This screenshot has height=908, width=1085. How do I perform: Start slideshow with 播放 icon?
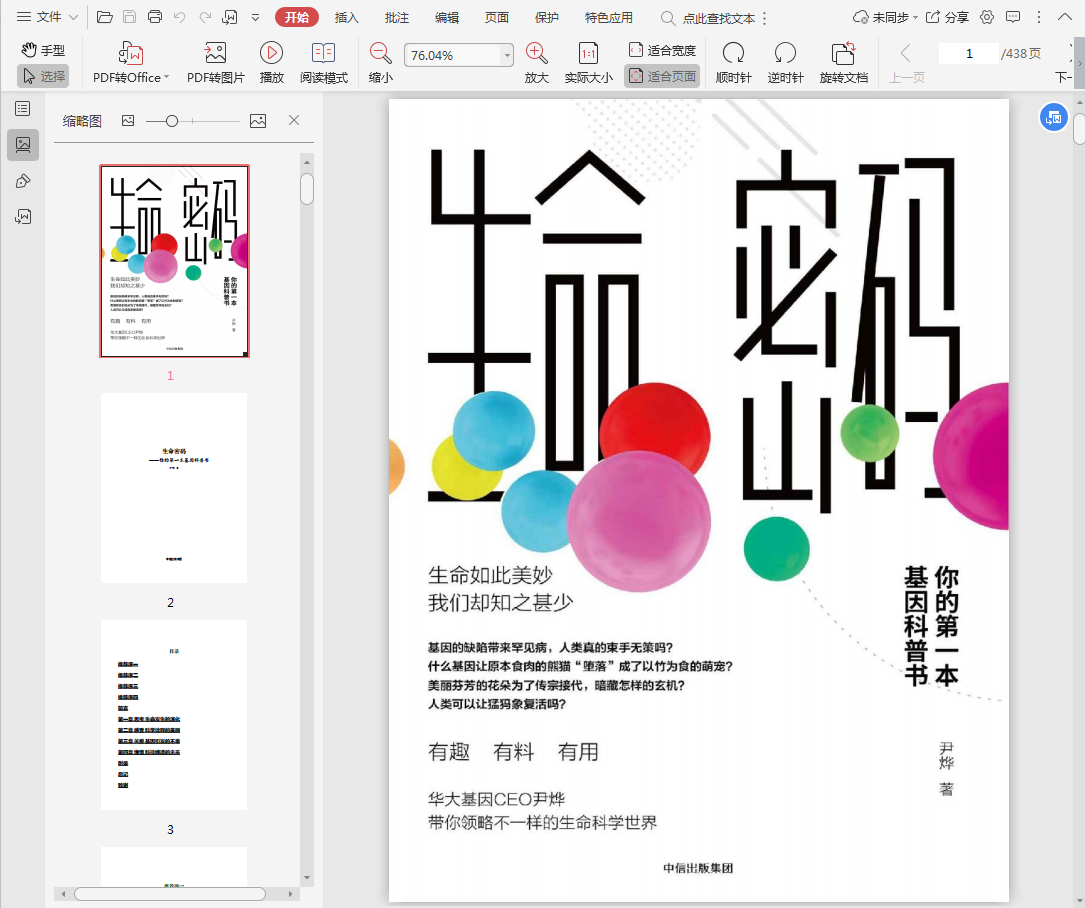pyautogui.click(x=271, y=54)
